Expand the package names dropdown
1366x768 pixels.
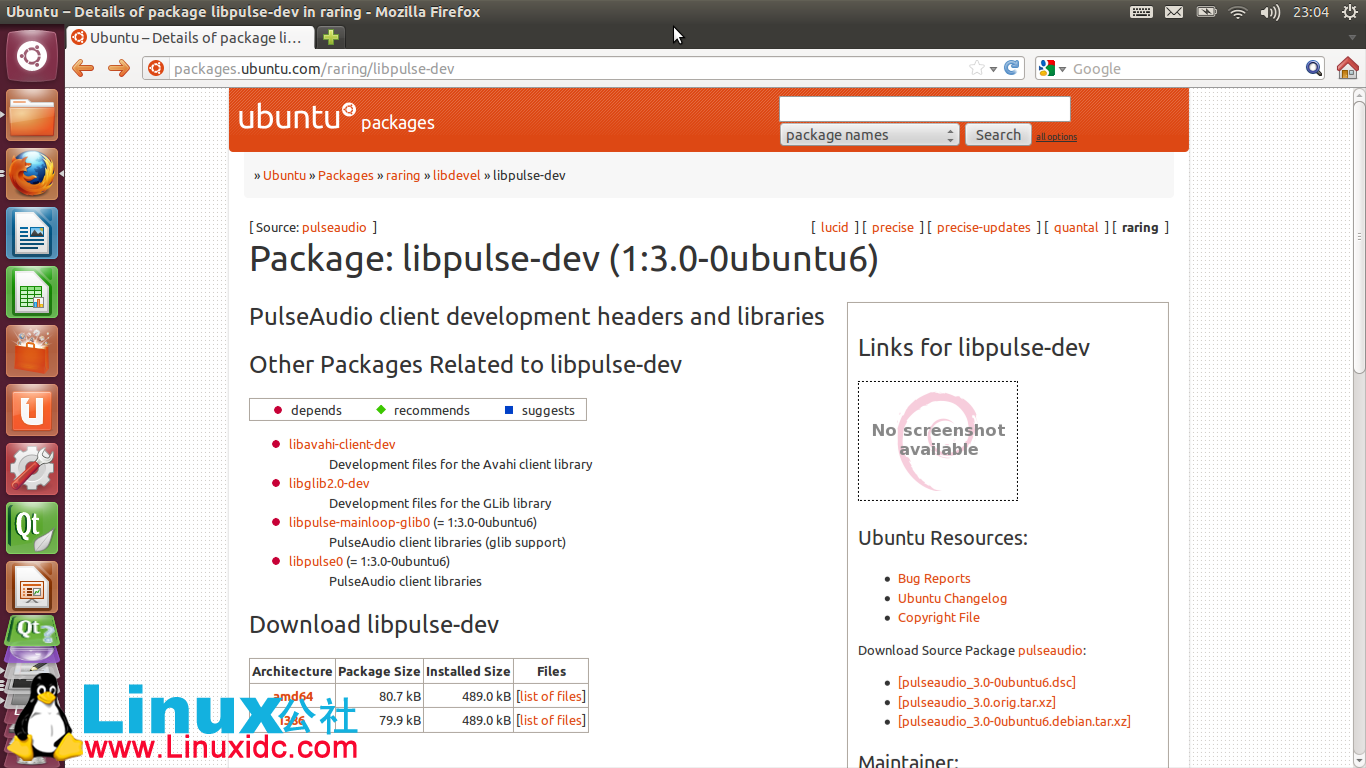point(869,135)
